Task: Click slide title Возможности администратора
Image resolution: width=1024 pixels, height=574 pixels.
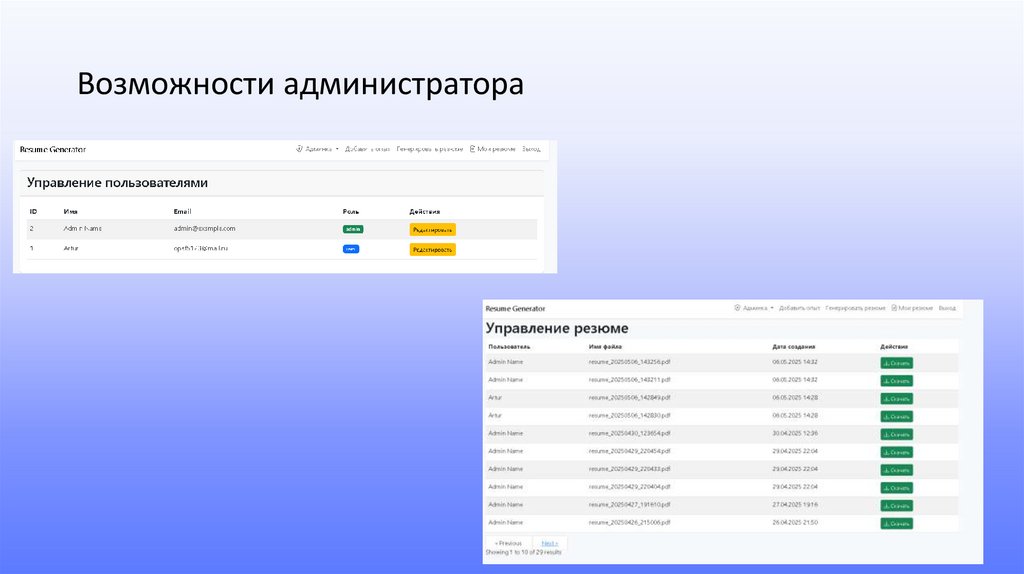Action: pyautogui.click(x=300, y=84)
